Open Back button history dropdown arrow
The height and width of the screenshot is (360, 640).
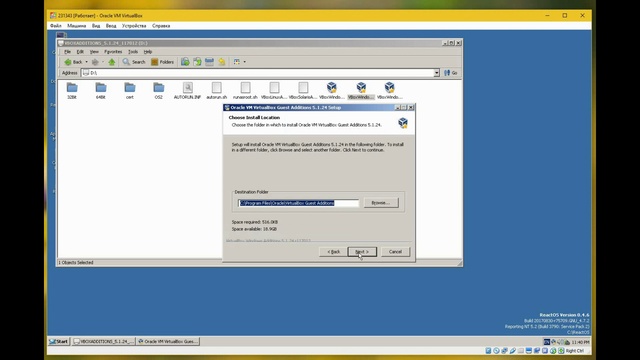pos(86,62)
